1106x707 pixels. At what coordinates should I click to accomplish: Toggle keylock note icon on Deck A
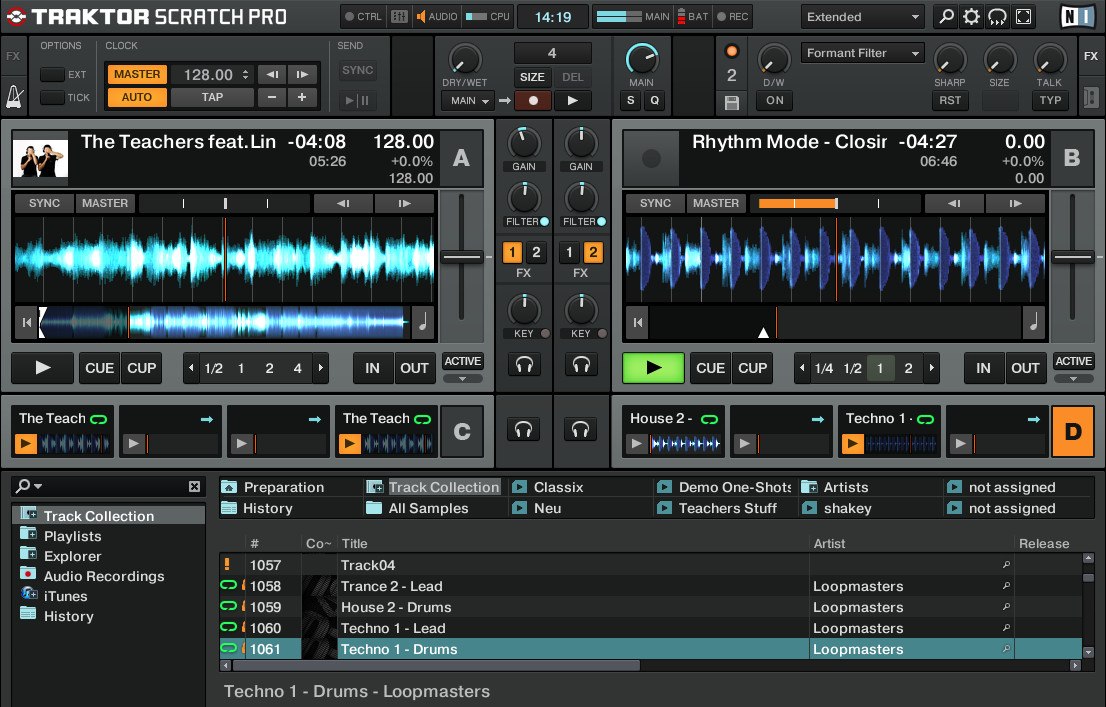click(x=423, y=322)
